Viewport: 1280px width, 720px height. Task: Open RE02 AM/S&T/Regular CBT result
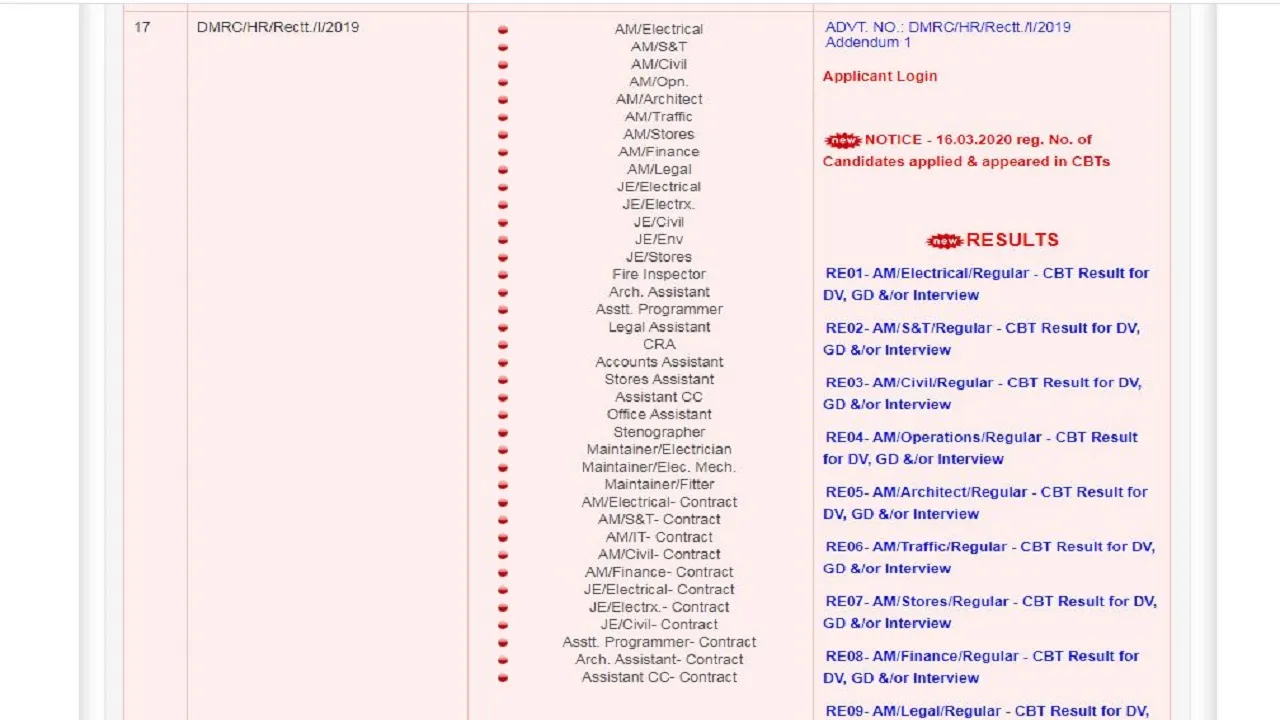[x=981, y=339]
